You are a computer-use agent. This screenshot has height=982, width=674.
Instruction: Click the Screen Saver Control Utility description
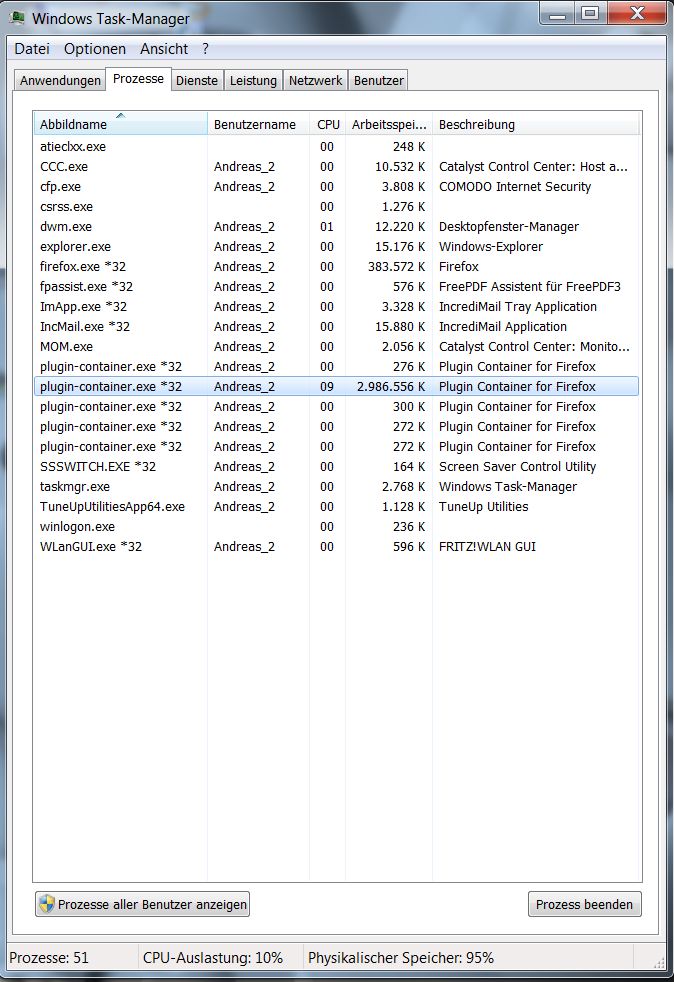click(517, 467)
